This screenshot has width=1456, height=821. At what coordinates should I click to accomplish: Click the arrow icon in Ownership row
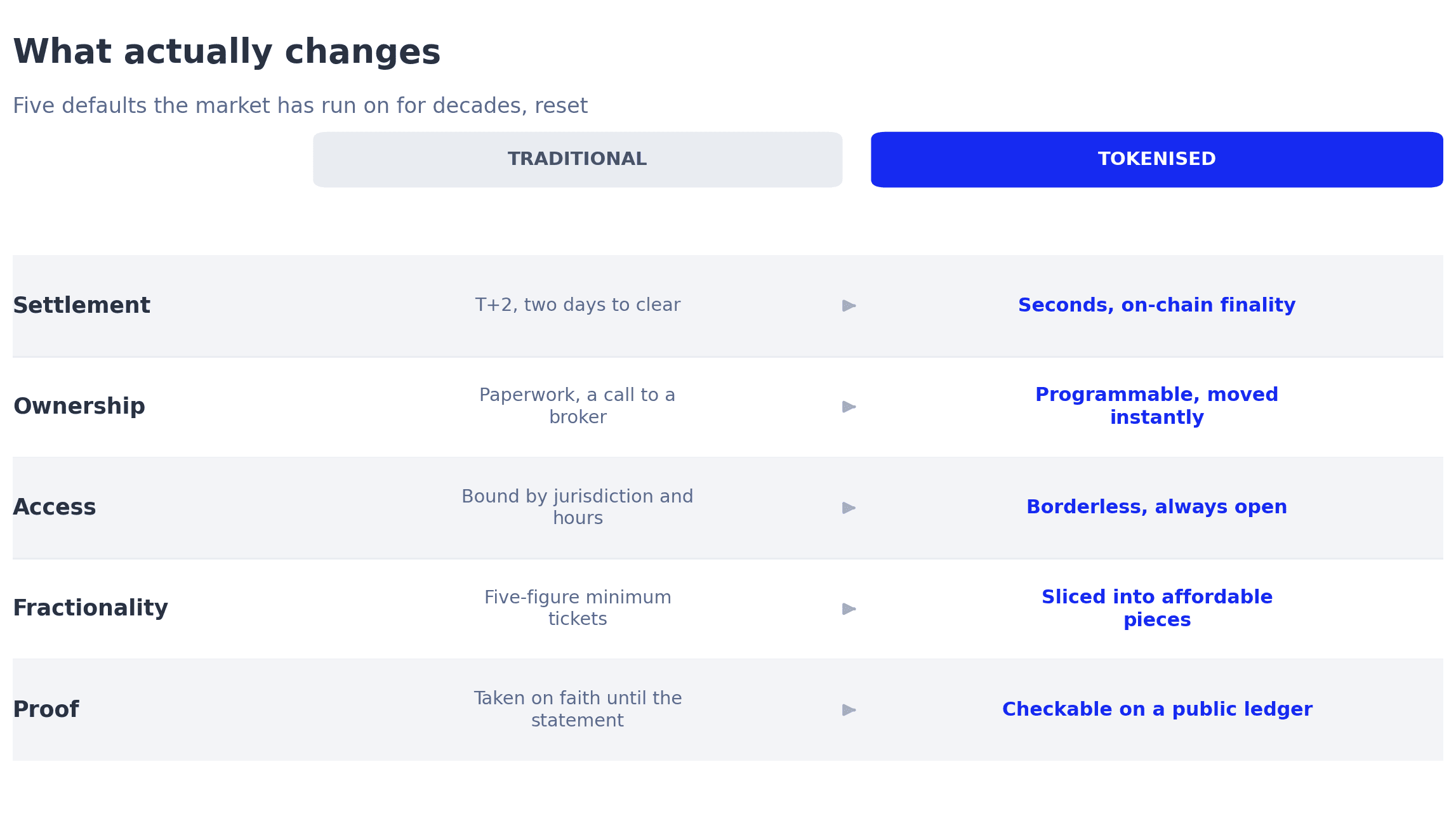coord(849,407)
